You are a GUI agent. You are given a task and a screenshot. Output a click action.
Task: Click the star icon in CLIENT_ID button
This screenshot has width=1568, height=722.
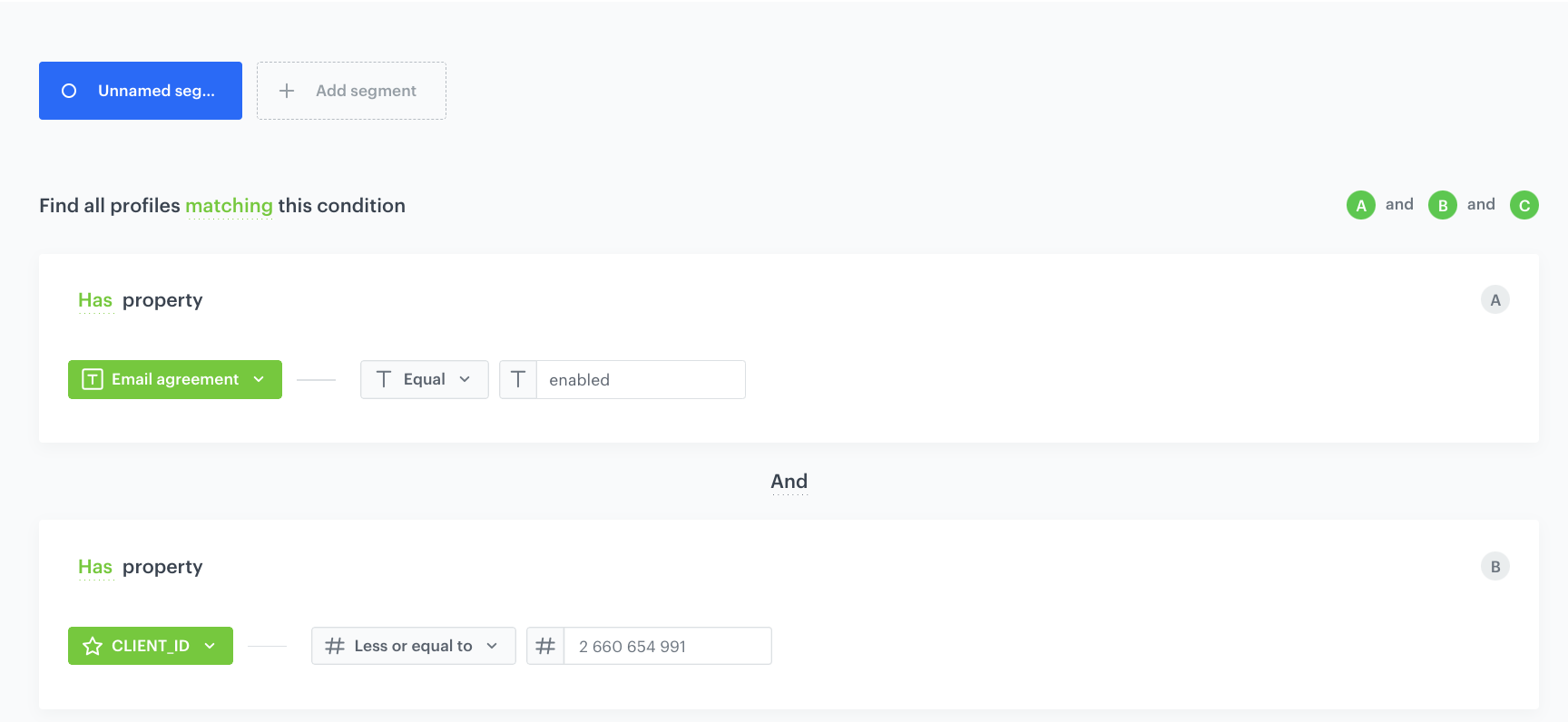coord(93,646)
